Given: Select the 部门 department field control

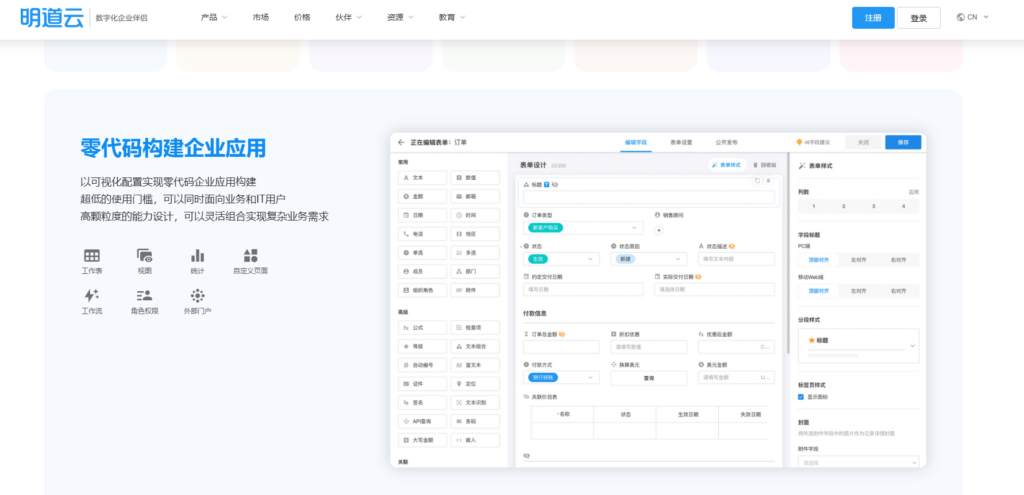Looking at the screenshot, I should coord(475,271).
